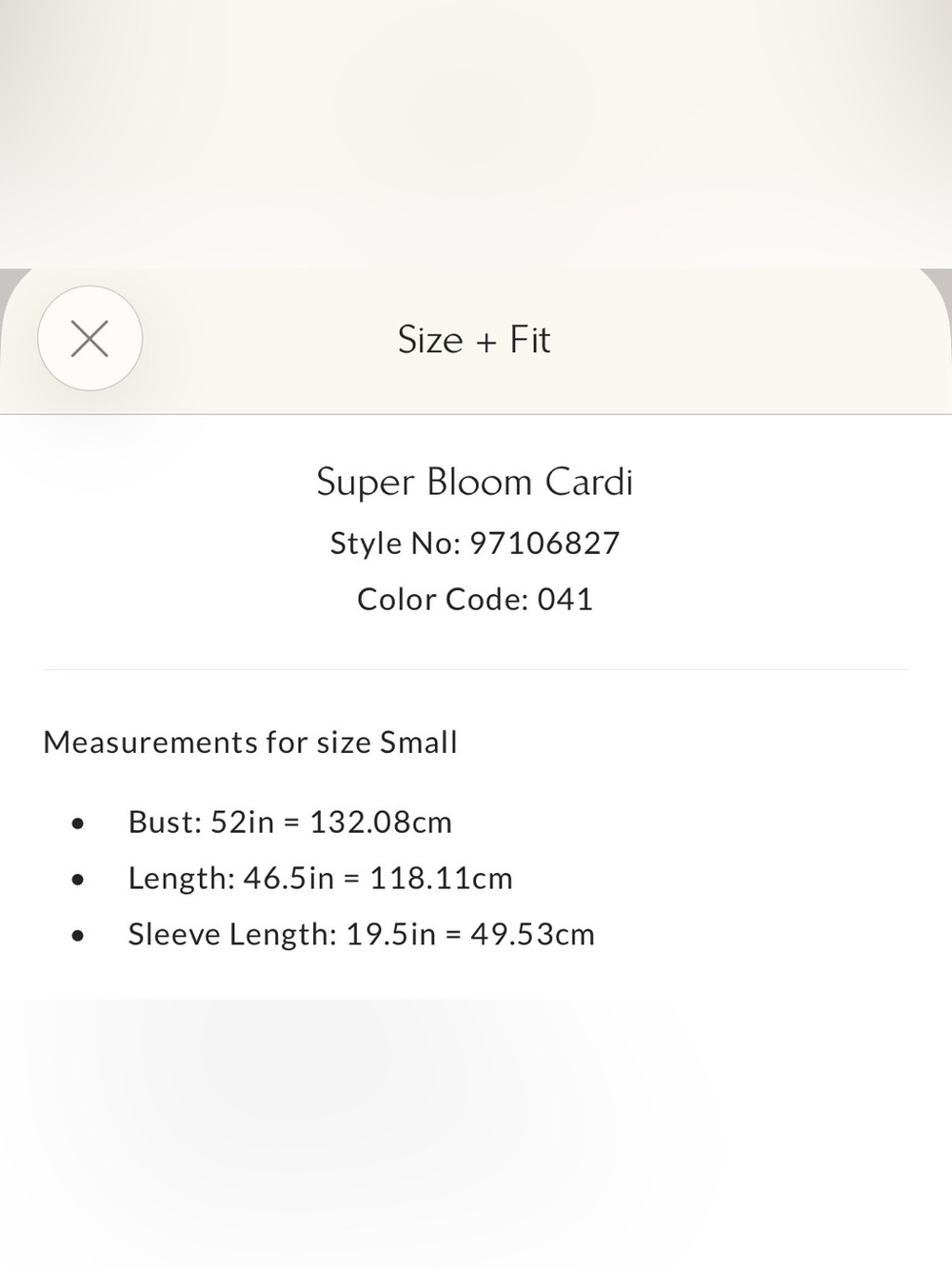The image size is (952, 1269).
Task: Select the 52in bust value
Action: (242, 822)
